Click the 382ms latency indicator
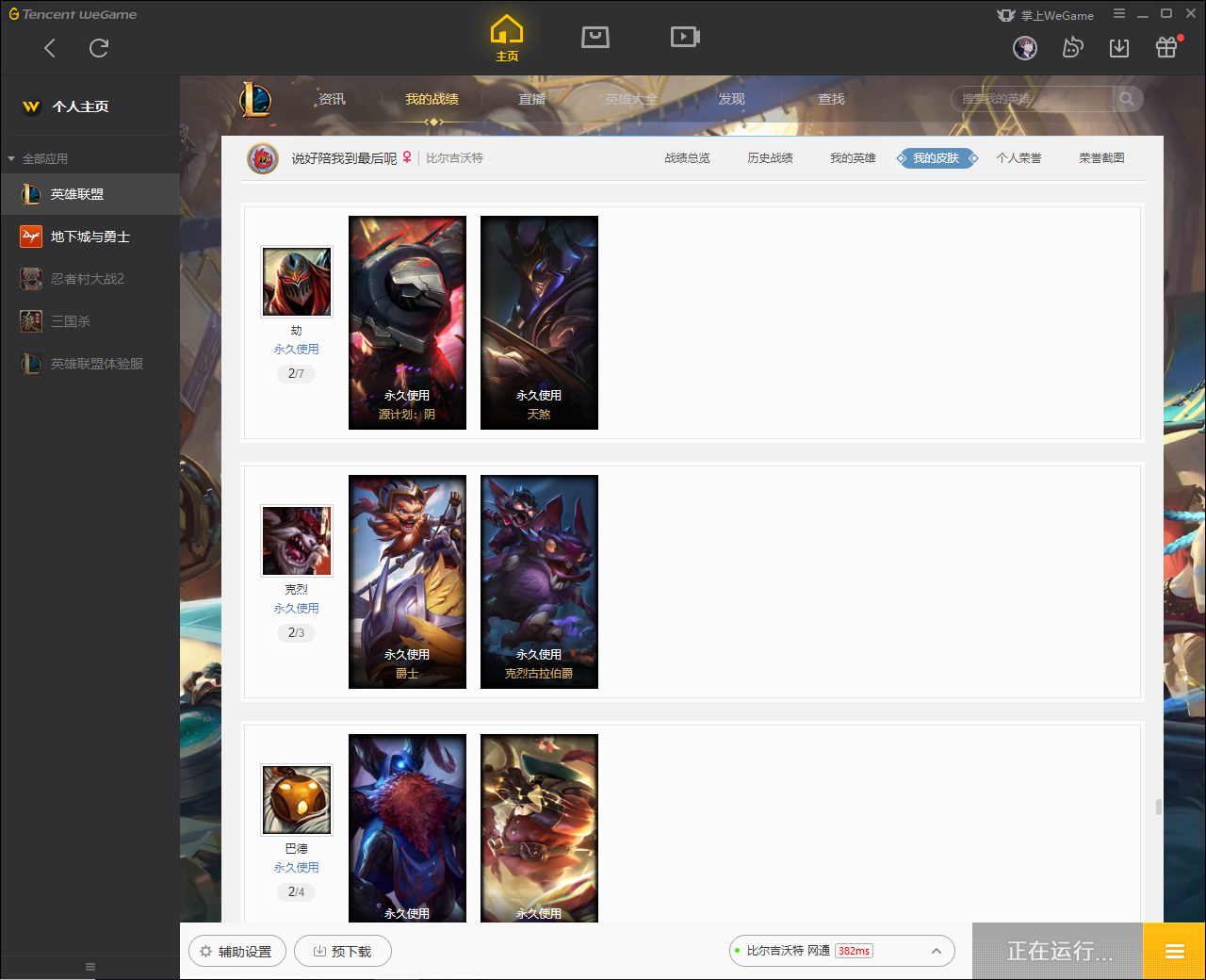This screenshot has width=1206, height=980. (x=854, y=951)
